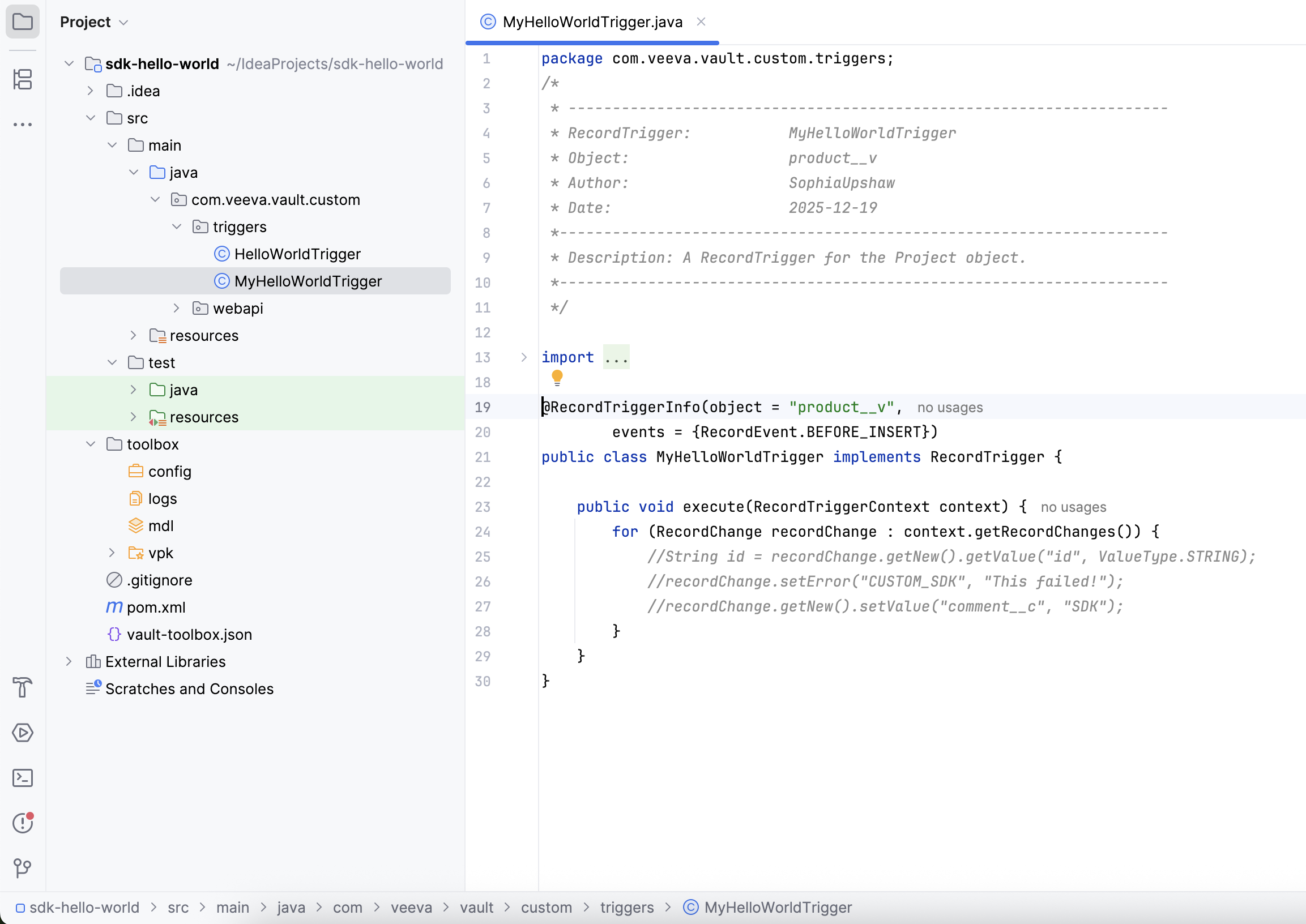Collapse the toolbox folder

tap(91, 444)
